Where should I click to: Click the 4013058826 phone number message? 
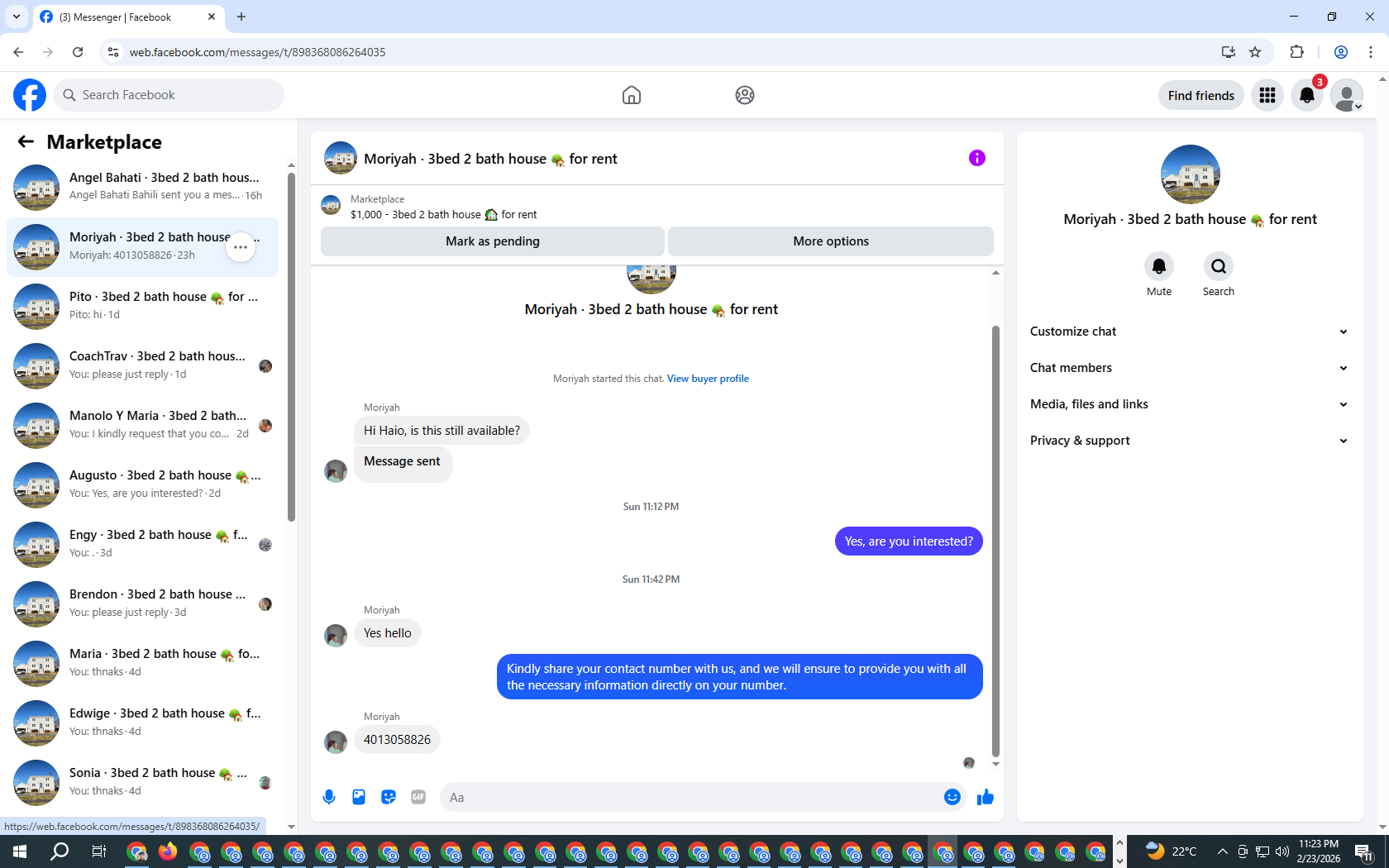click(397, 740)
